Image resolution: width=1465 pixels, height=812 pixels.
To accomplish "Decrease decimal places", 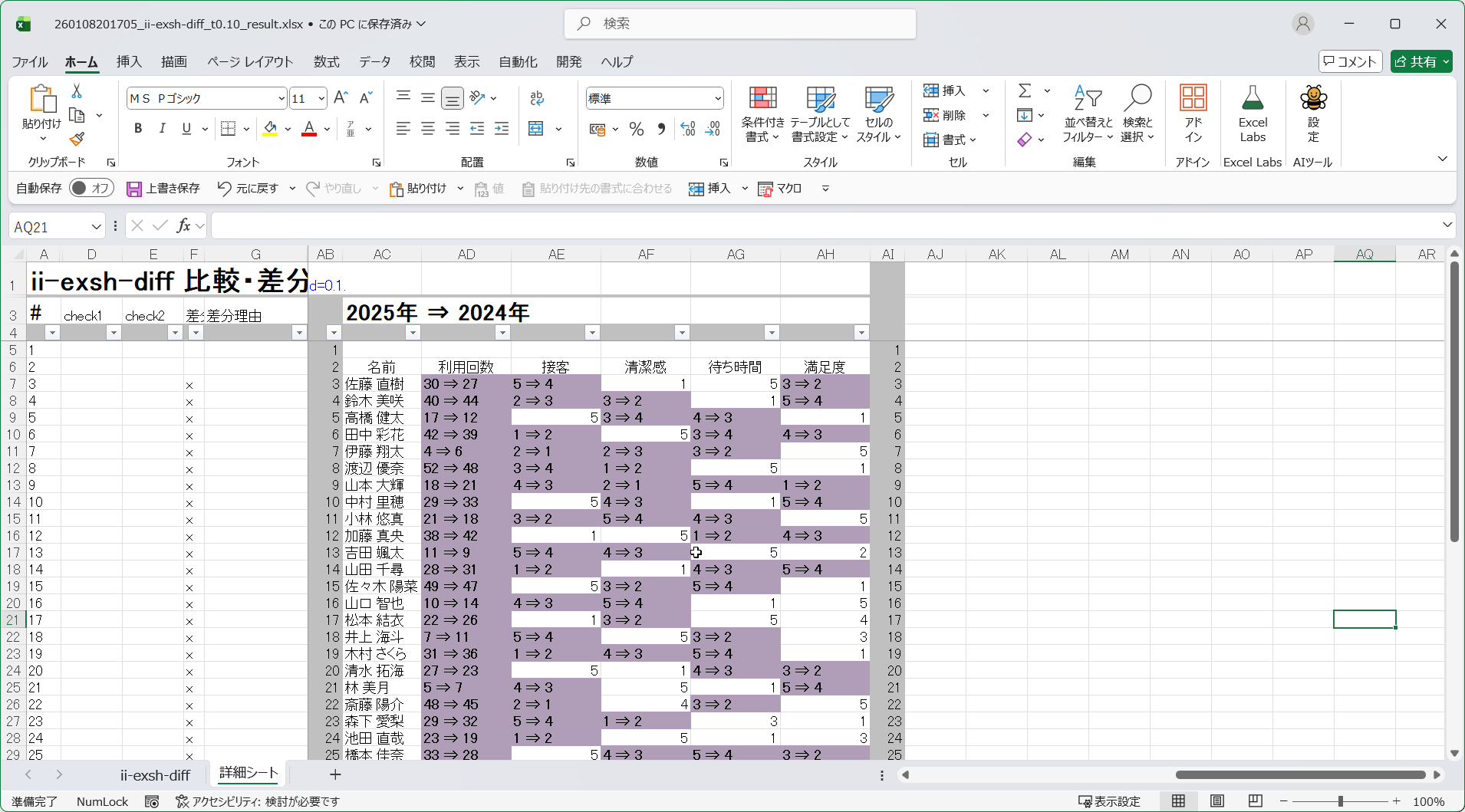I will click(x=713, y=129).
